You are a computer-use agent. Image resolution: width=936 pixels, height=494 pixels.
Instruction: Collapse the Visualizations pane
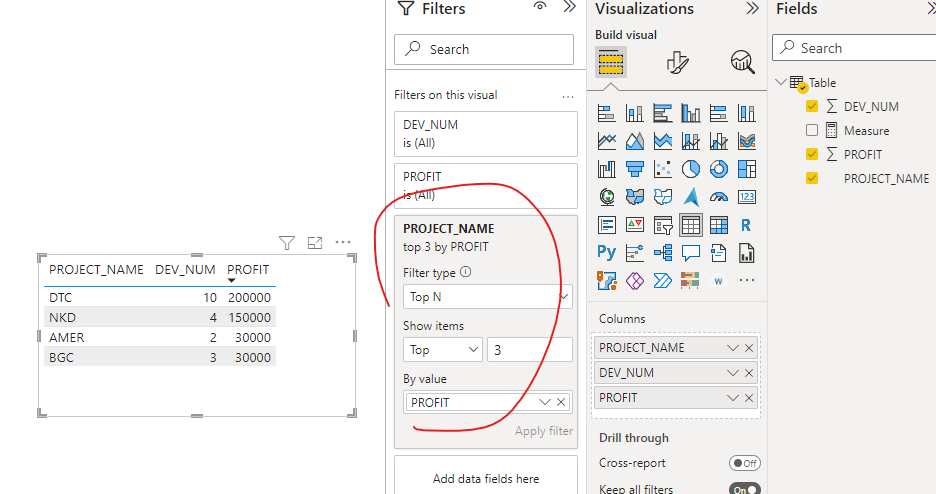click(x=753, y=8)
